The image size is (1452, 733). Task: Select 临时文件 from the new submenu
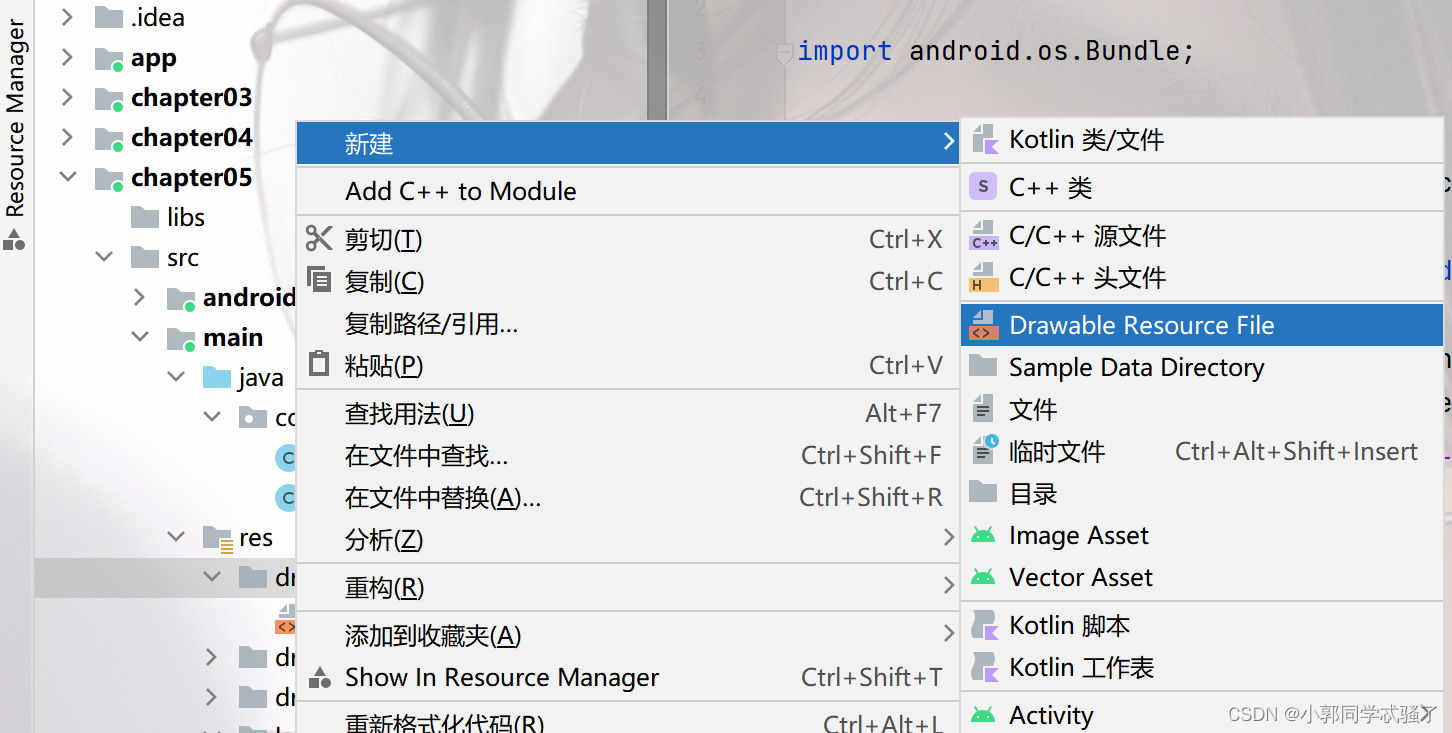click(x=1057, y=451)
